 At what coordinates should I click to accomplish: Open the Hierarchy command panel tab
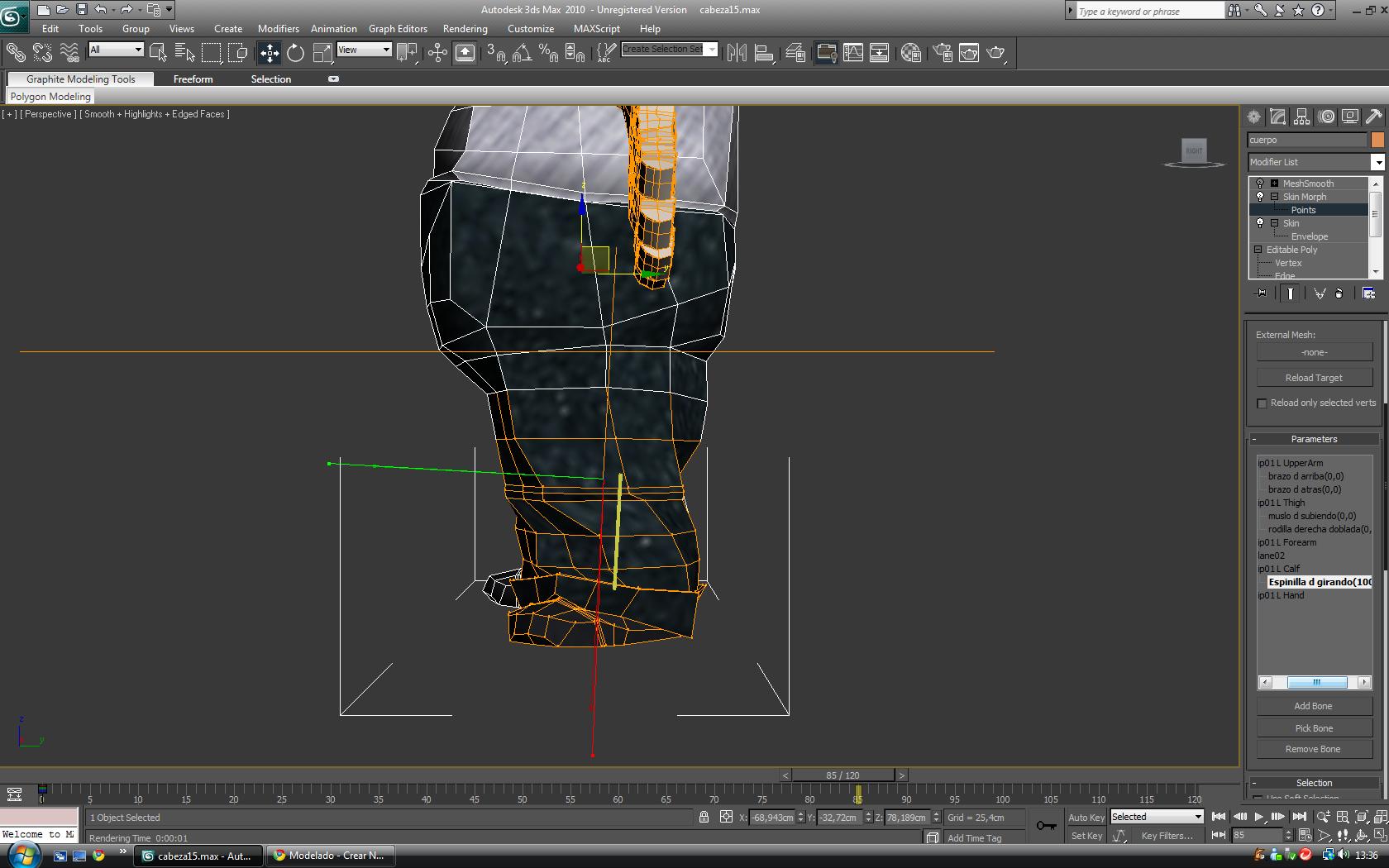coord(1302,117)
